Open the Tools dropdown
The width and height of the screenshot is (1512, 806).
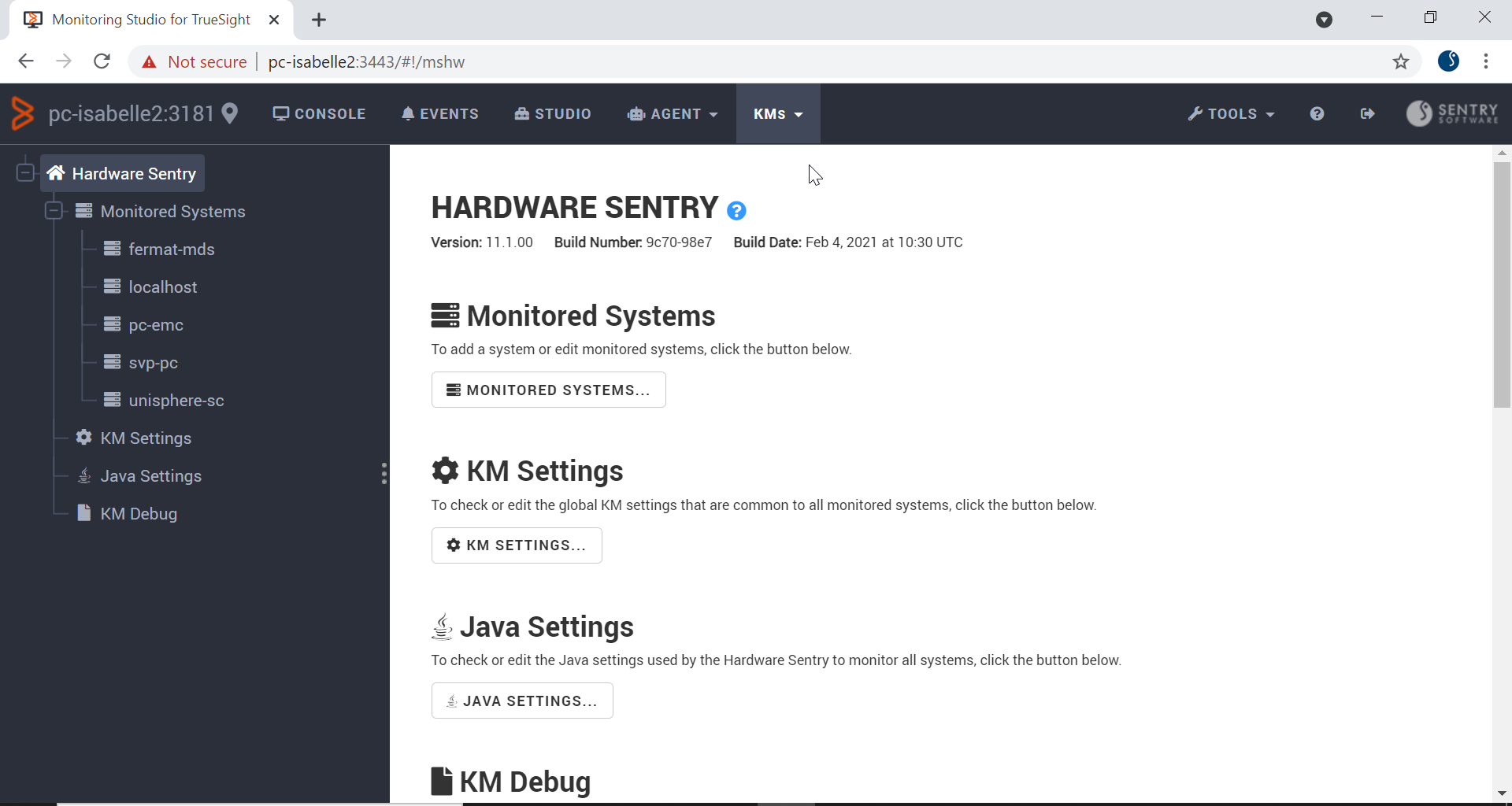point(1231,113)
